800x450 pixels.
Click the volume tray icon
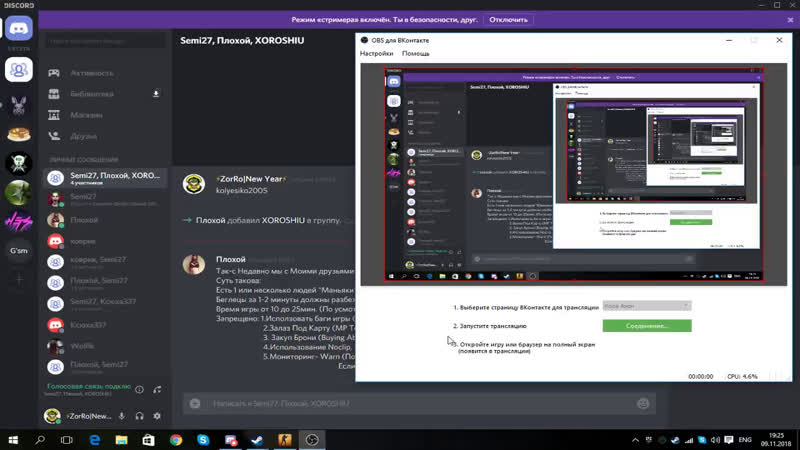coord(715,440)
